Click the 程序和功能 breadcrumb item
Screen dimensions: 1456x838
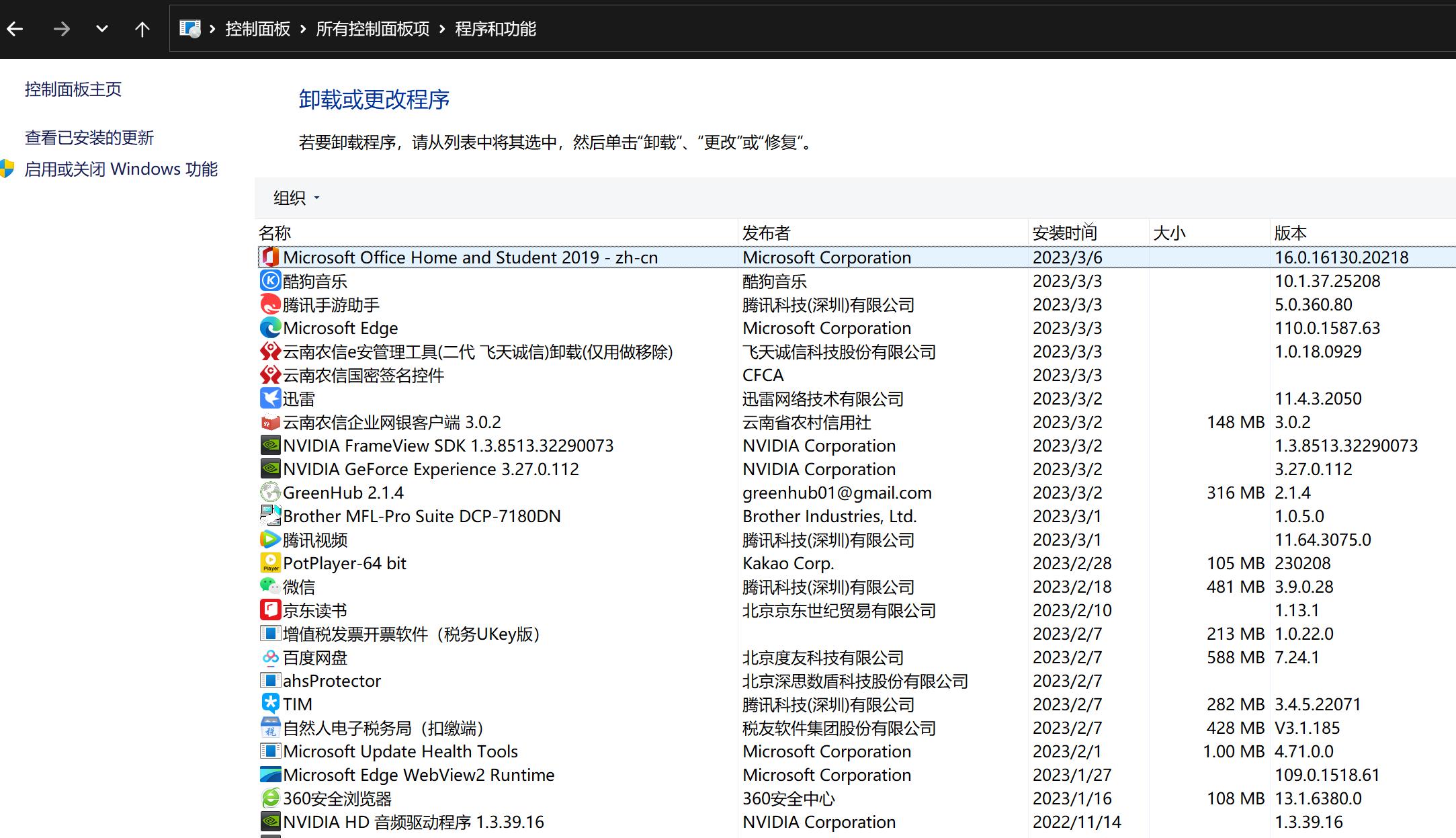[x=494, y=29]
